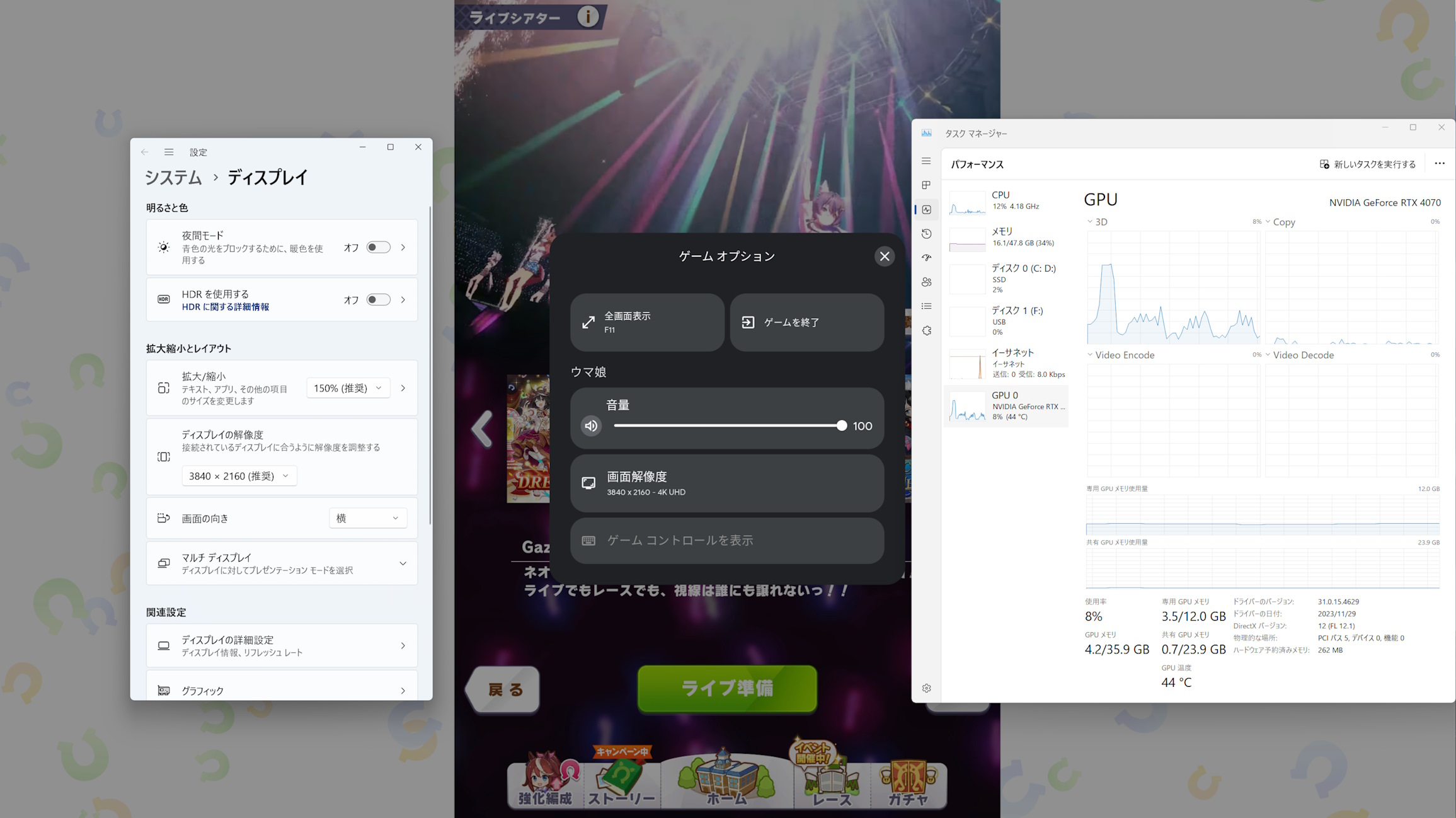Select ディスク 0 (C: D:) entry
1456x818 pixels.
click(x=1006, y=279)
